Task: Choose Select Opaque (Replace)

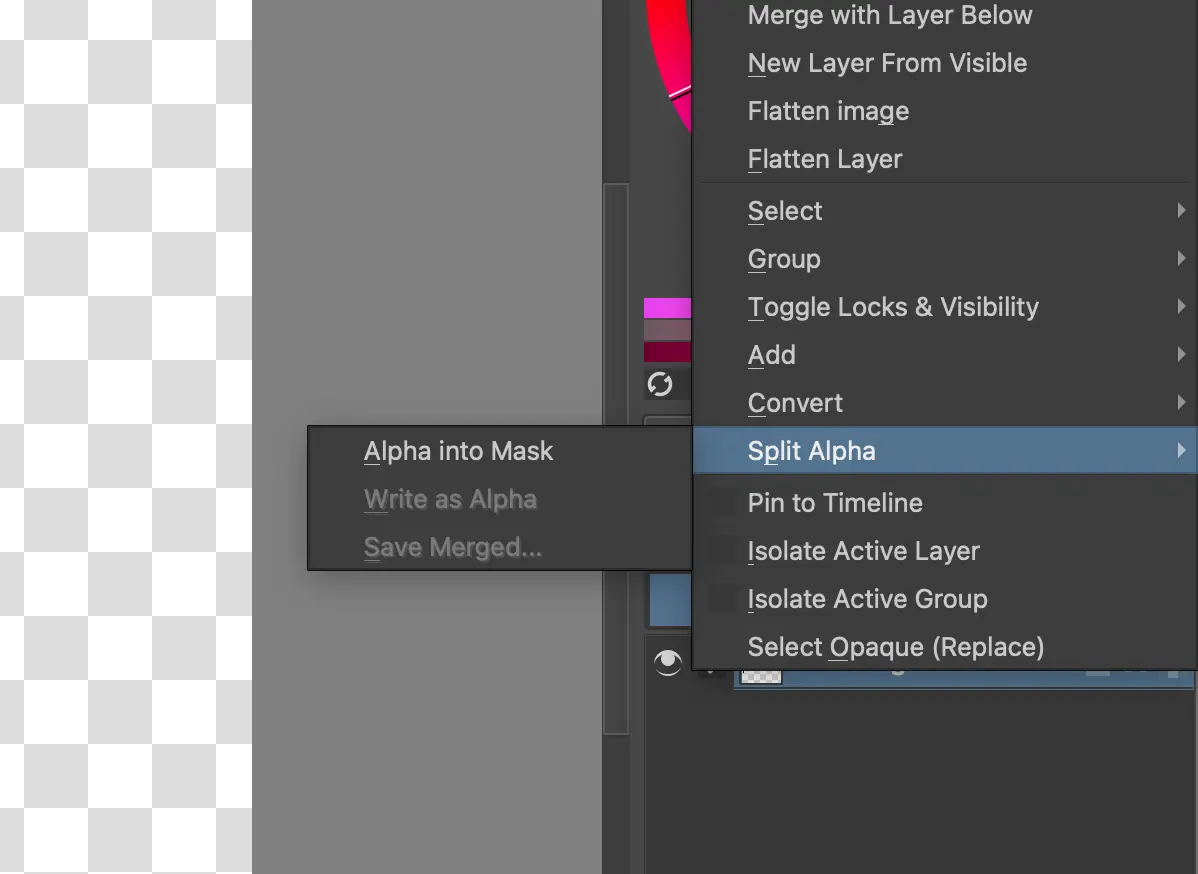Action: tap(944, 648)
